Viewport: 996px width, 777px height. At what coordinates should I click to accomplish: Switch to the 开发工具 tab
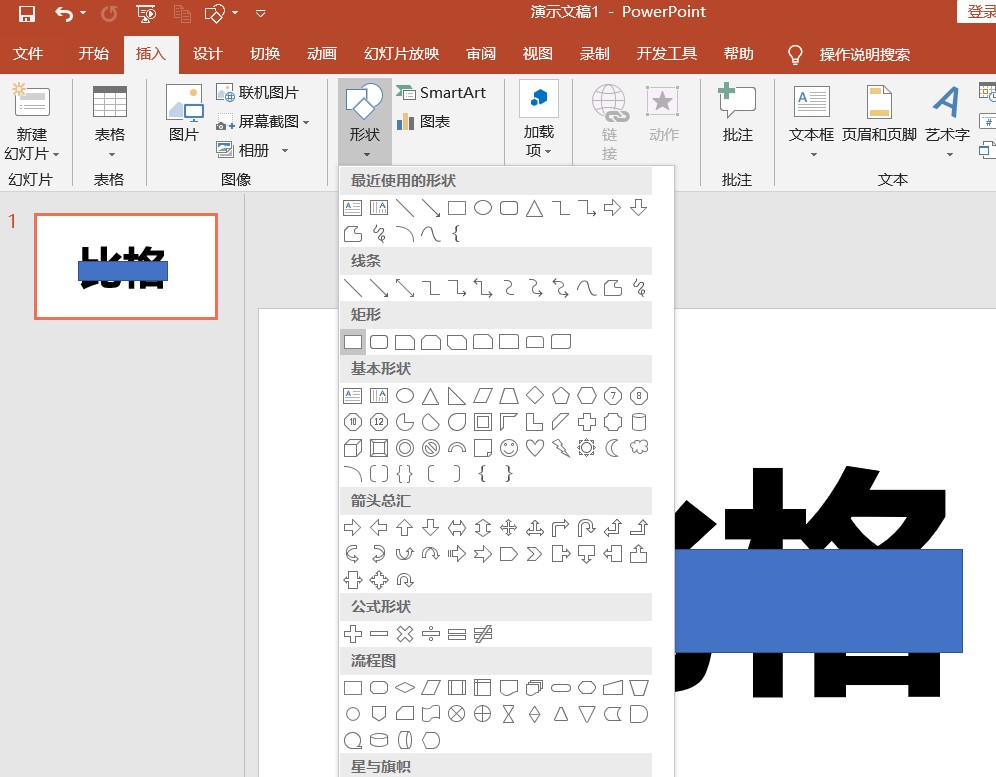tap(667, 54)
